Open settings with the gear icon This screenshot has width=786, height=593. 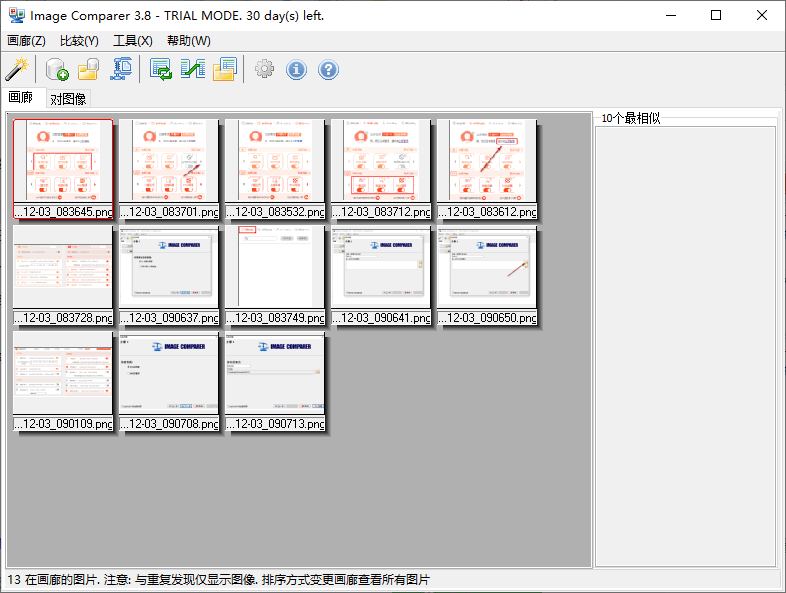coord(264,69)
